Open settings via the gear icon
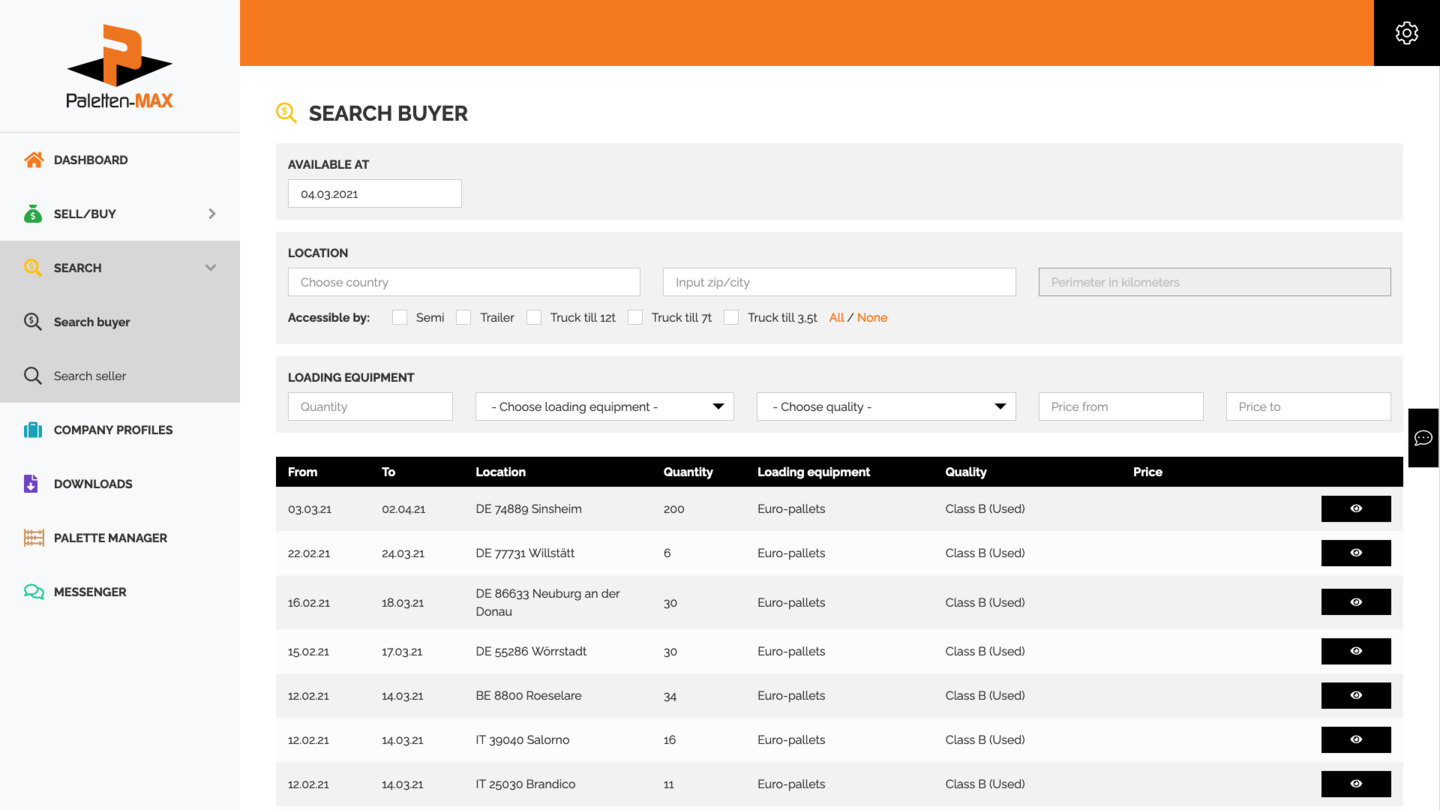Screen dimensions: 1440x810 tap(1406, 33)
